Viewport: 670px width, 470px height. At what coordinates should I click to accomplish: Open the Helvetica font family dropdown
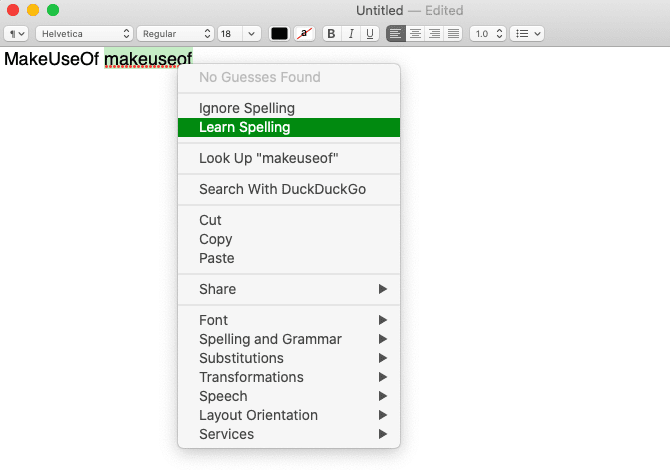coord(84,34)
